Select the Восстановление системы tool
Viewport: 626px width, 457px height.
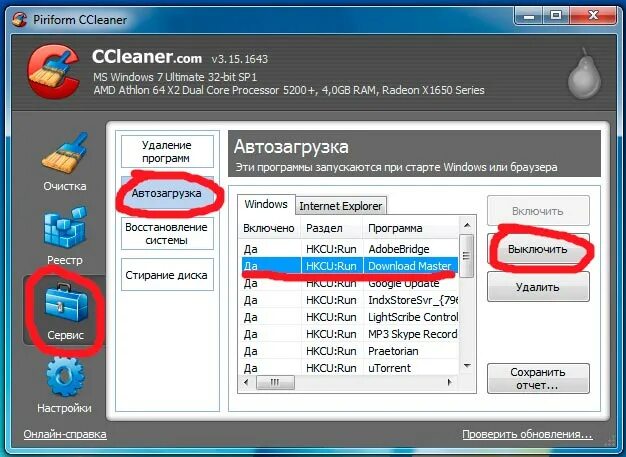coord(167,233)
